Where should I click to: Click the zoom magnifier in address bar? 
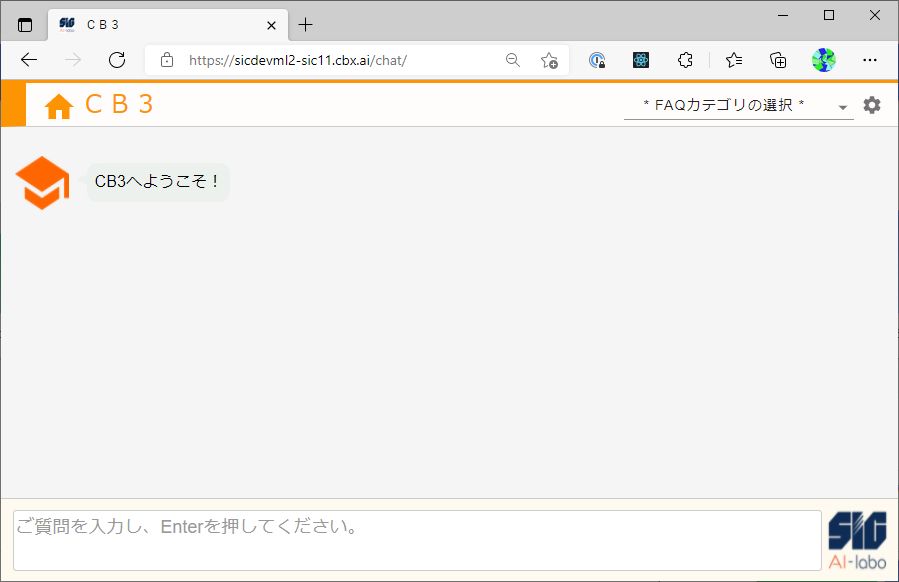[x=513, y=60]
